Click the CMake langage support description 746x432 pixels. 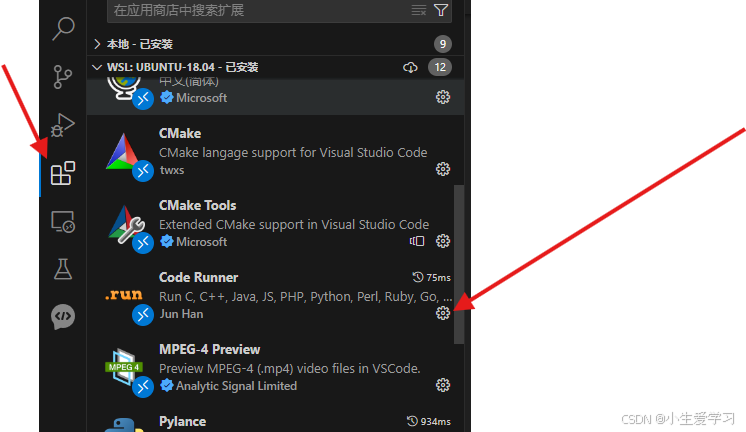click(293, 153)
